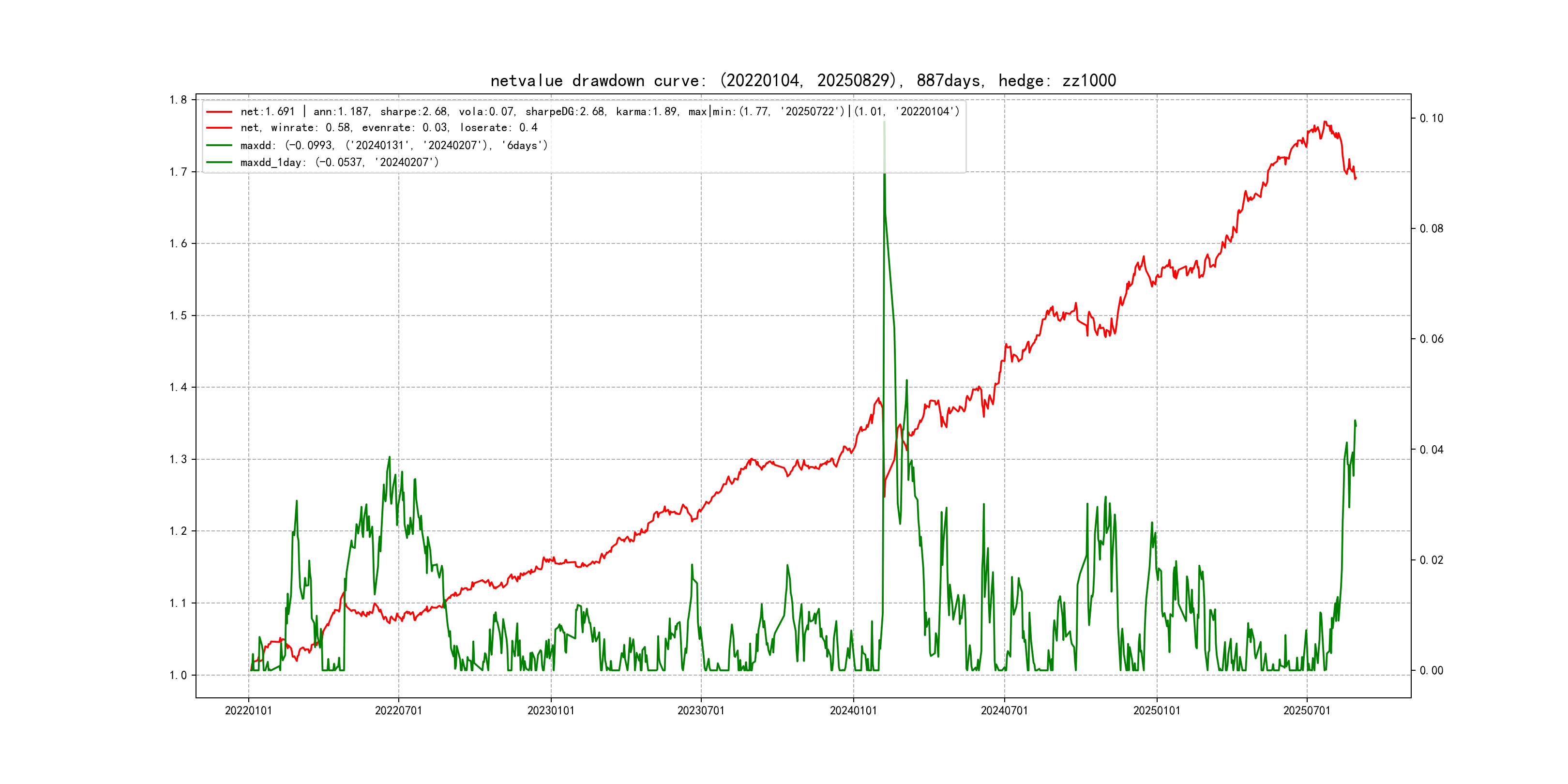This screenshot has height=784, width=1568.
Task: Click left y-axis label 1.4
Action: click(179, 387)
